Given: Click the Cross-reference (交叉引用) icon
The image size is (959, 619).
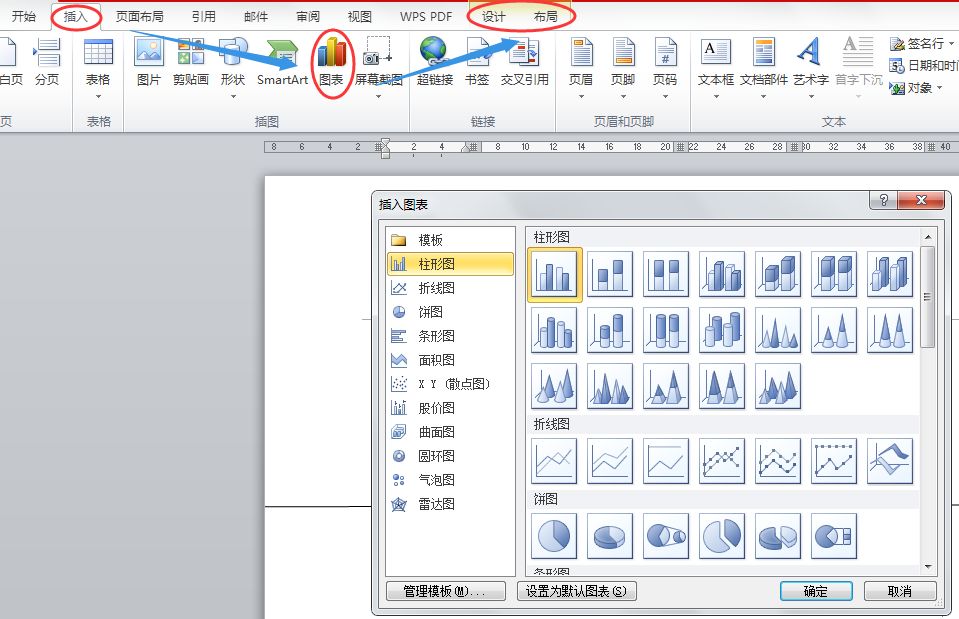Looking at the screenshot, I should 525,61.
